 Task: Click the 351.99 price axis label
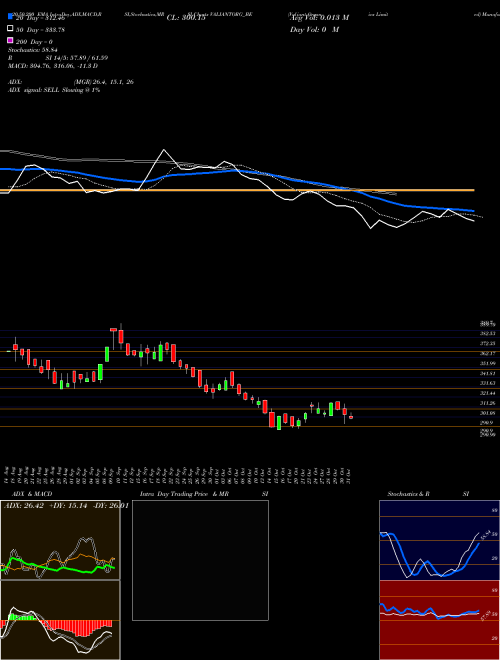pos(487,363)
